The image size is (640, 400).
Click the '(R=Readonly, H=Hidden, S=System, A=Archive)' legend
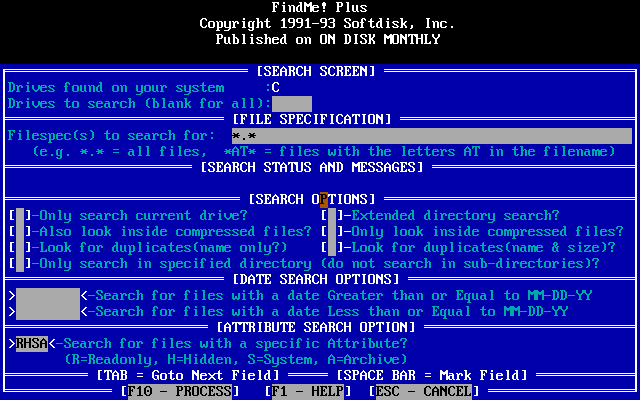[236, 360]
